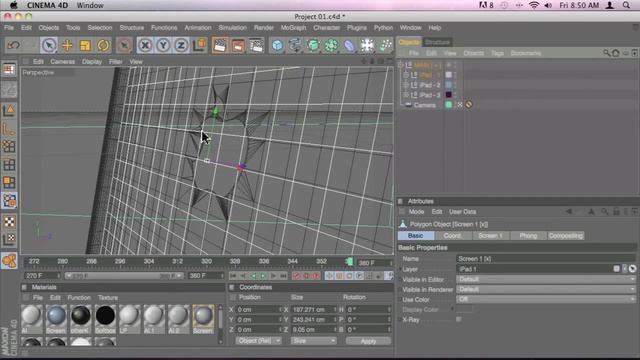
Task: Open the HyperNURBS generator icon
Action: (x=313, y=45)
